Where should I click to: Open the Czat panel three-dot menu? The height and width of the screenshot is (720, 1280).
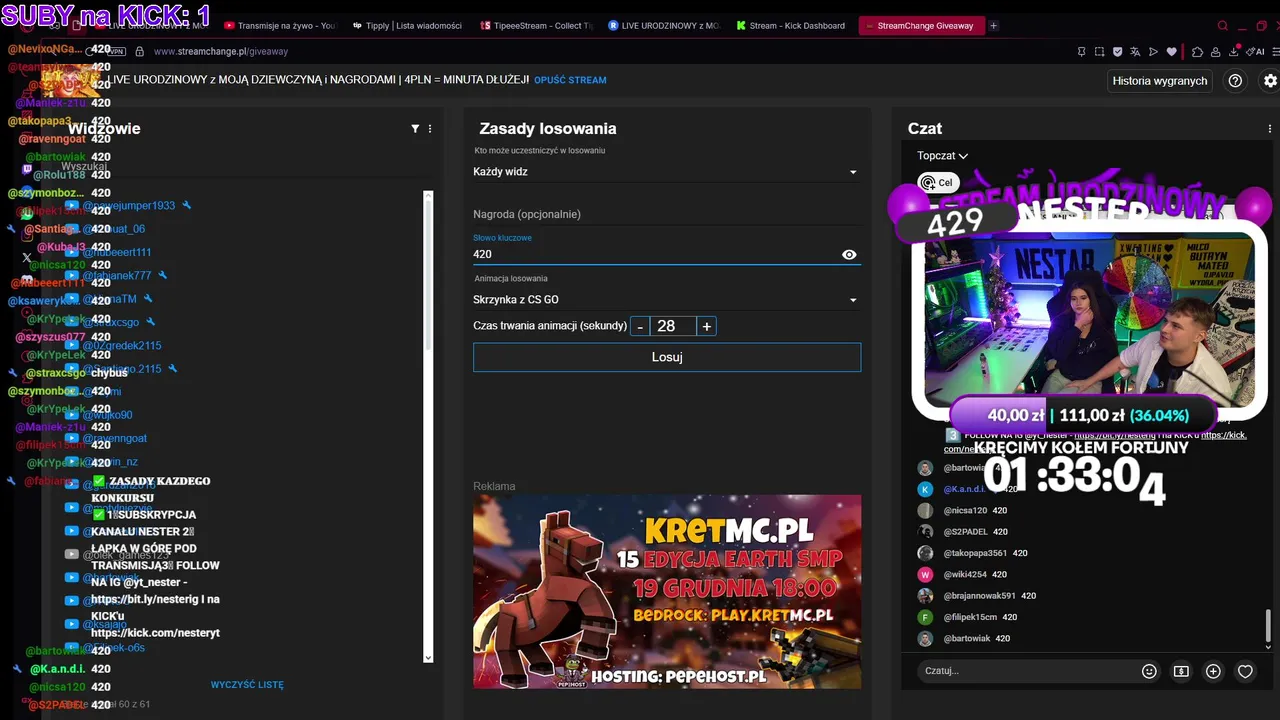click(1270, 129)
